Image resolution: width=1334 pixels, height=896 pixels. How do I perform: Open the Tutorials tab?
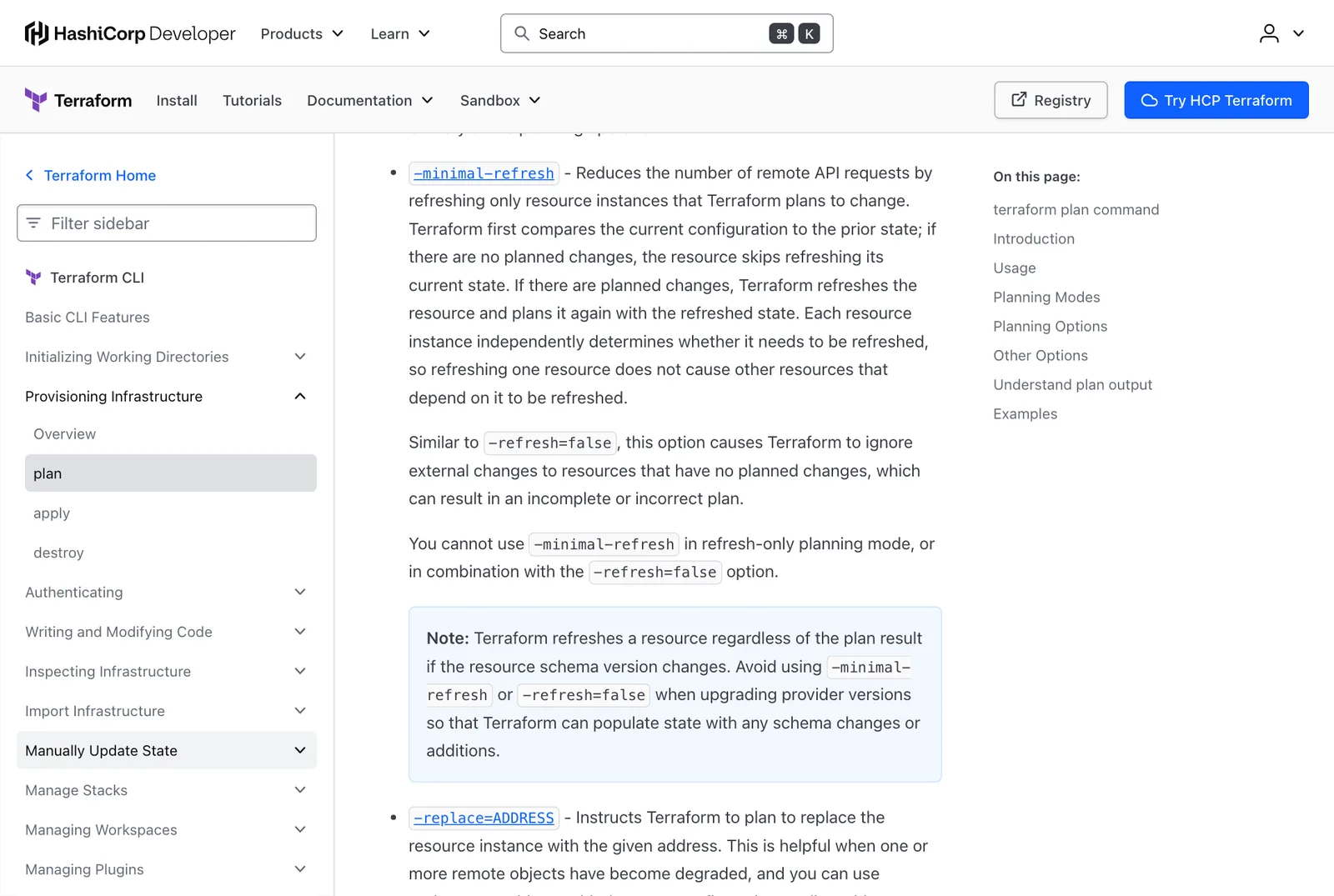252,100
